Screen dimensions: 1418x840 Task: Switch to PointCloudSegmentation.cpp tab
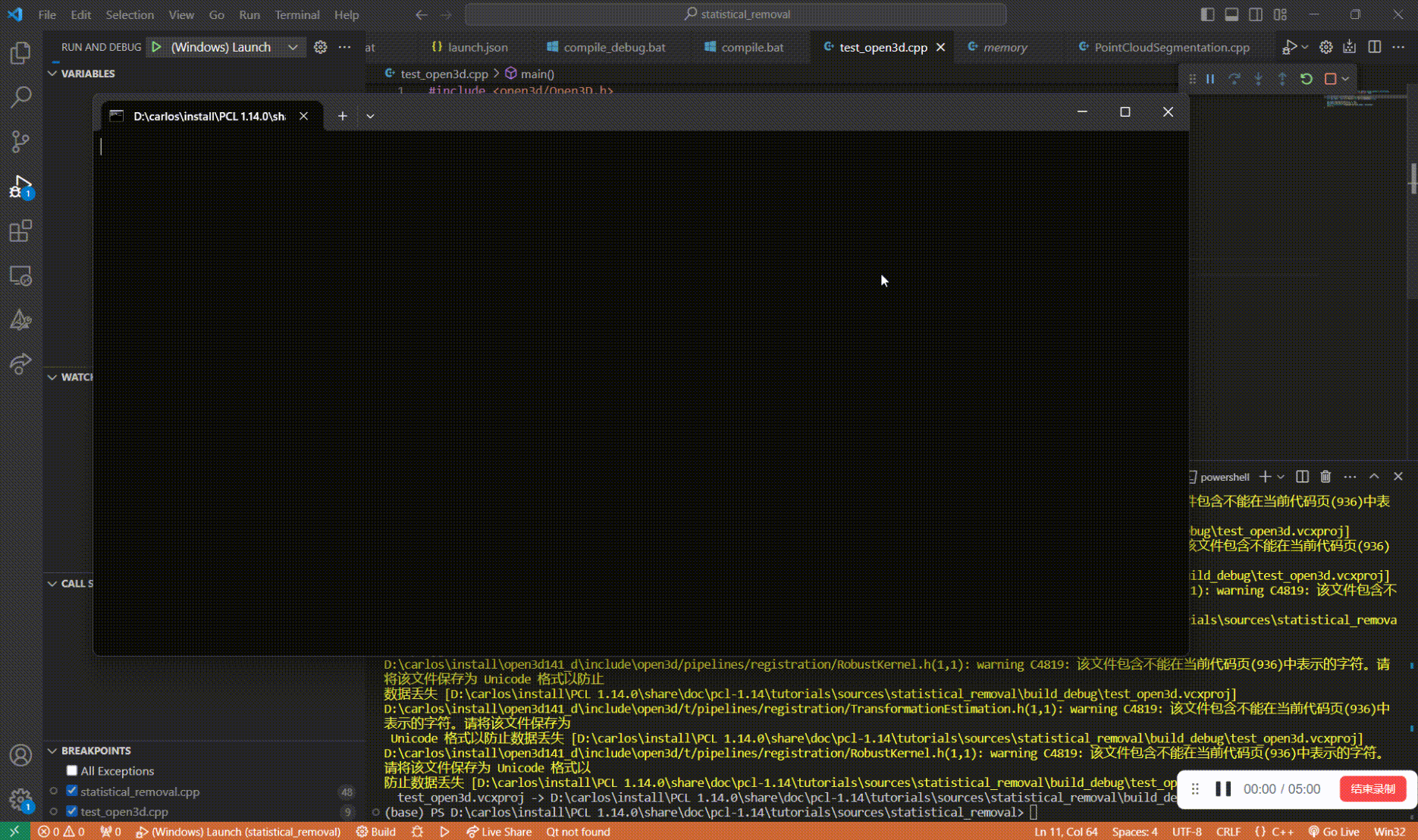coord(1164,47)
